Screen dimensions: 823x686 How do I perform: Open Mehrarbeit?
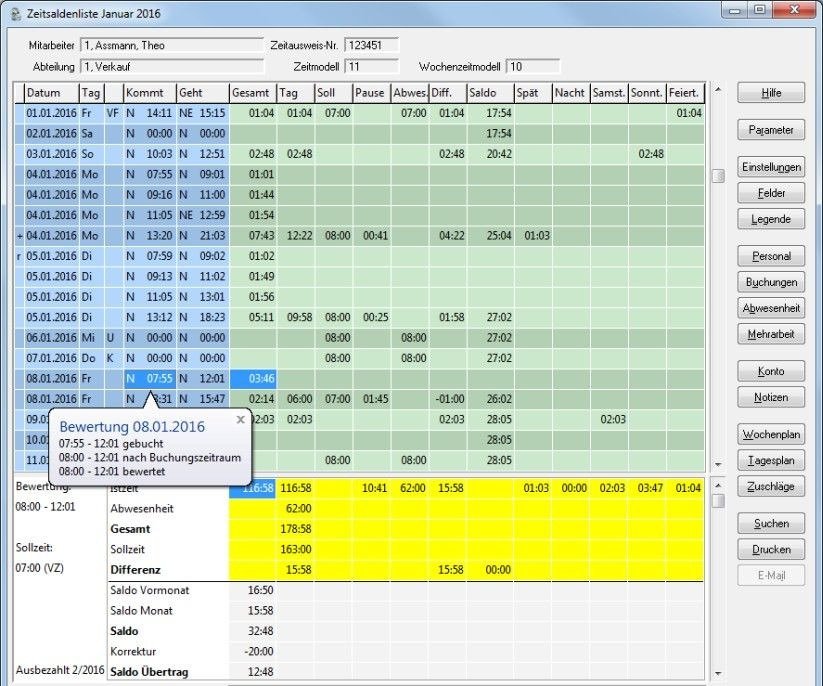point(771,334)
